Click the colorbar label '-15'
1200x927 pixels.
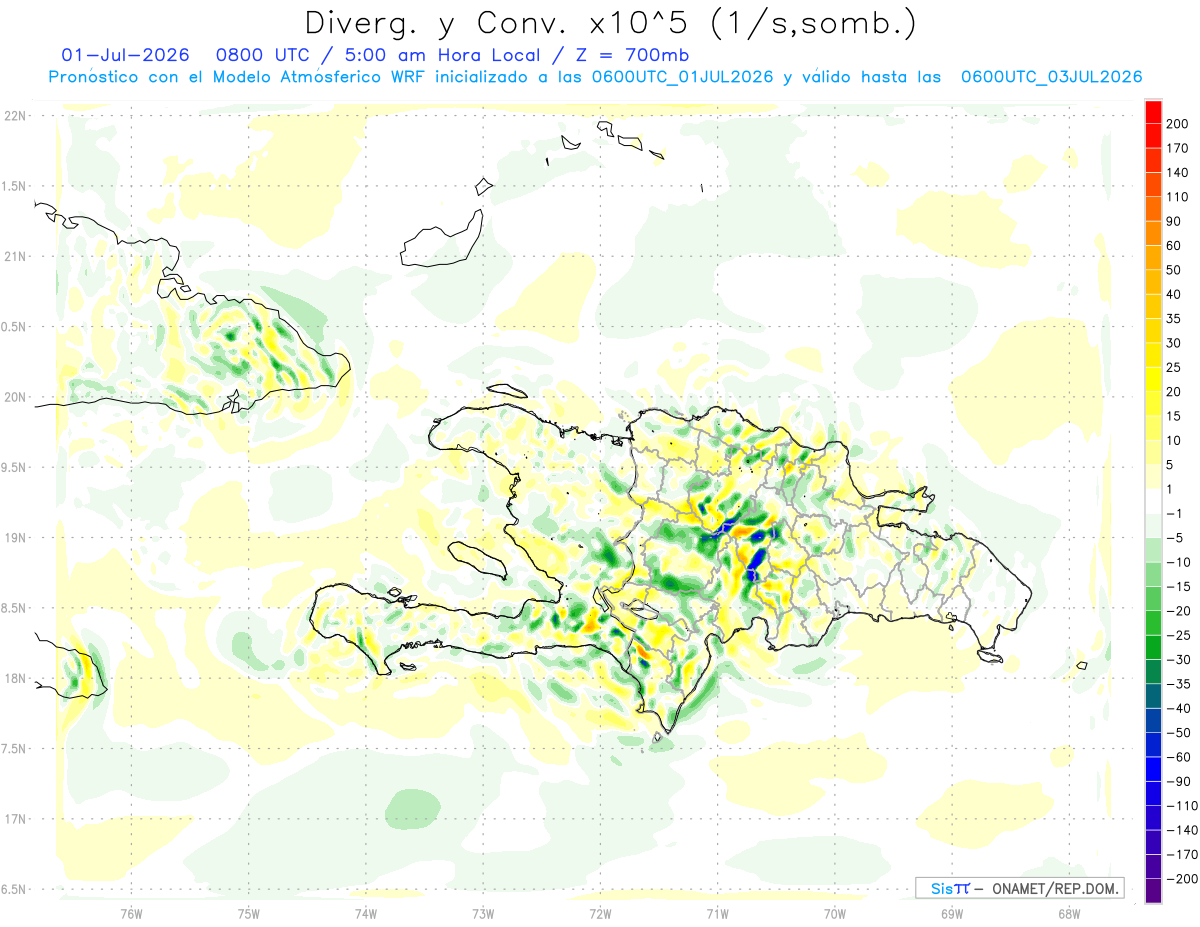[1178, 586]
